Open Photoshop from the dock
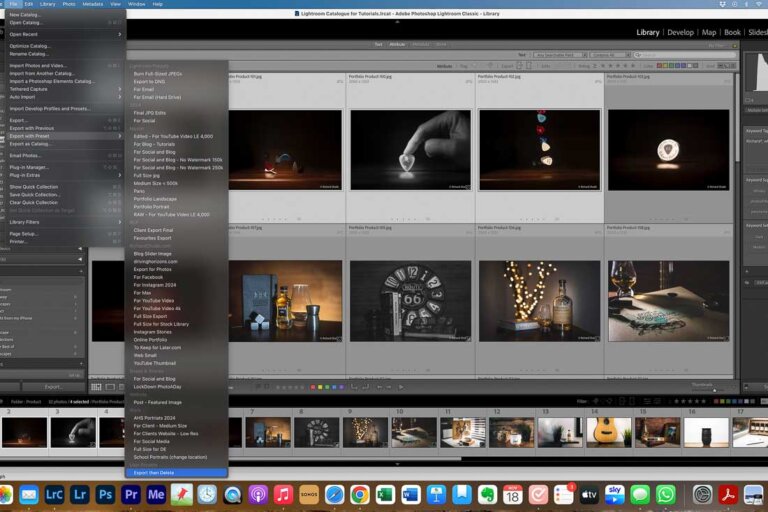Image resolution: width=768 pixels, height=512 pixels. pyautogui.click(x=105, y=495)
